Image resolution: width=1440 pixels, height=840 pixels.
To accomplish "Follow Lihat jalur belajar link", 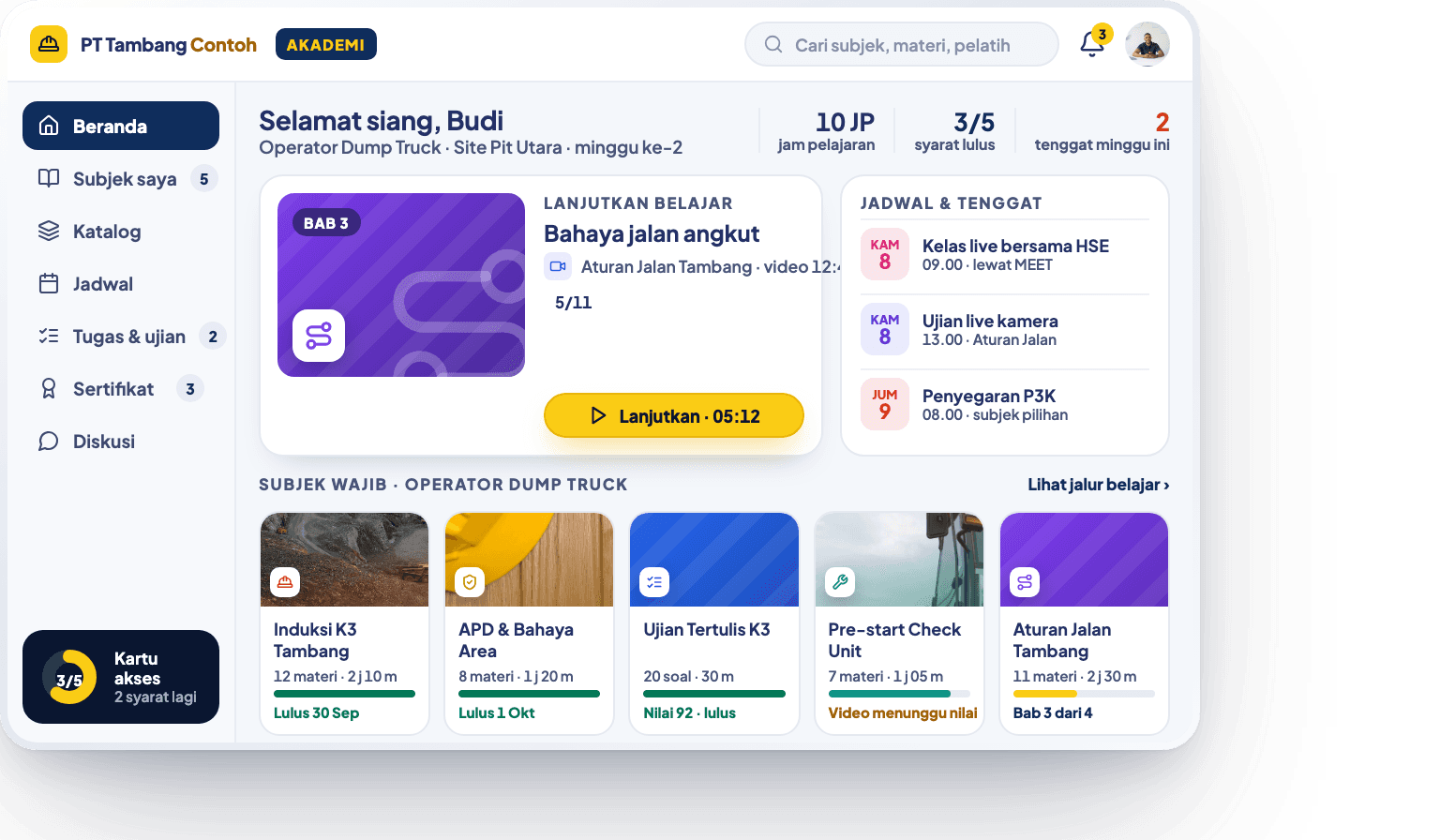I will coord(1099,485).
